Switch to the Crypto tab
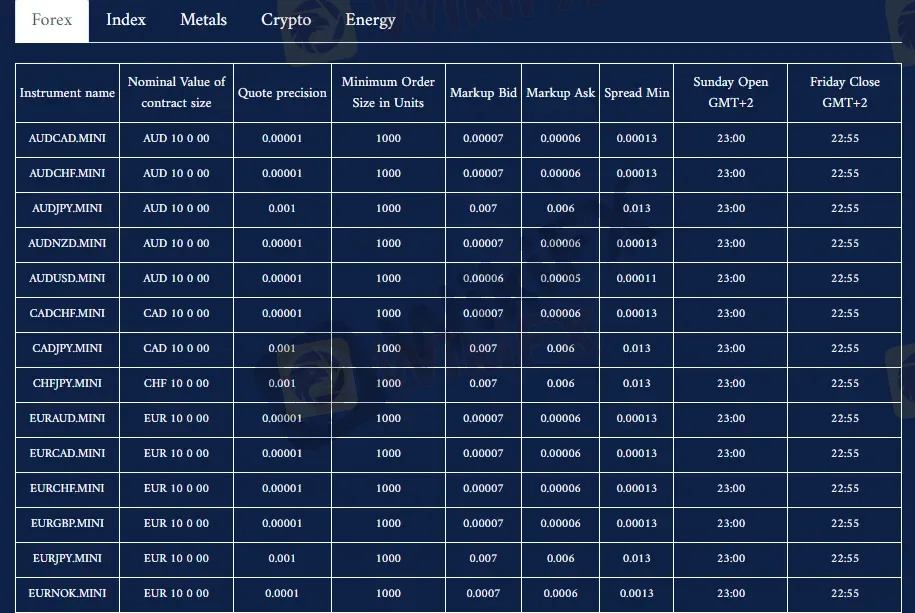Screen dimensions: 915x613 click(286, 20)
